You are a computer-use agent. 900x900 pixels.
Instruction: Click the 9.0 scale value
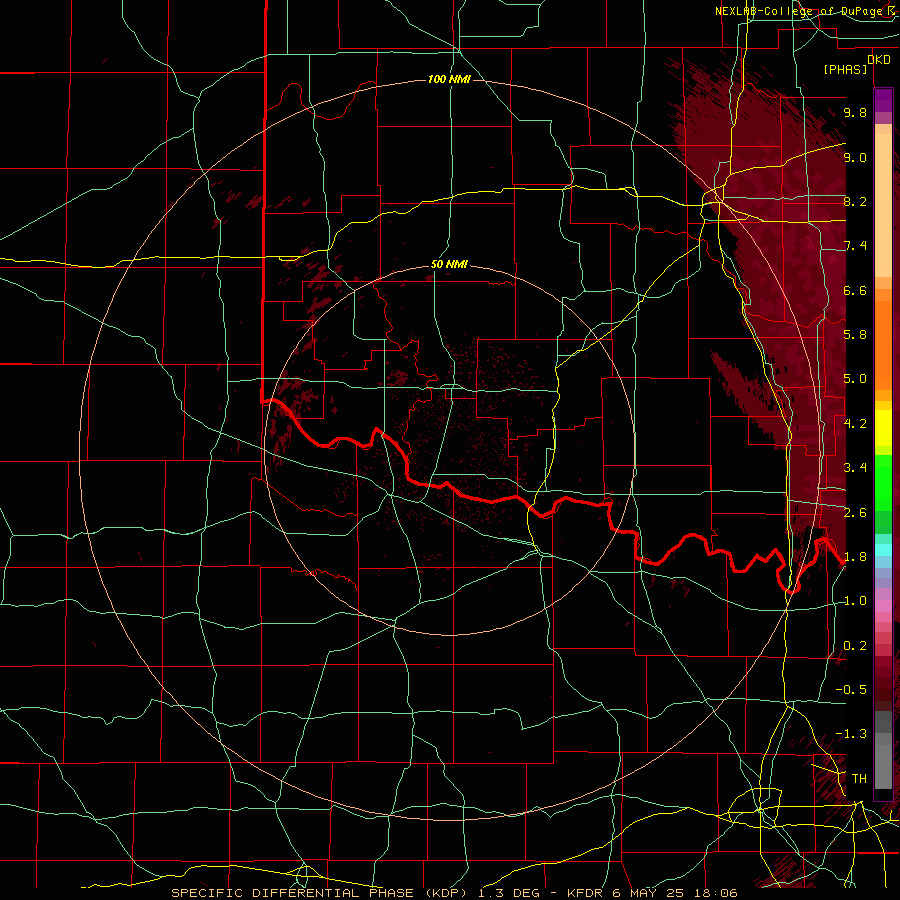[855, 157]
